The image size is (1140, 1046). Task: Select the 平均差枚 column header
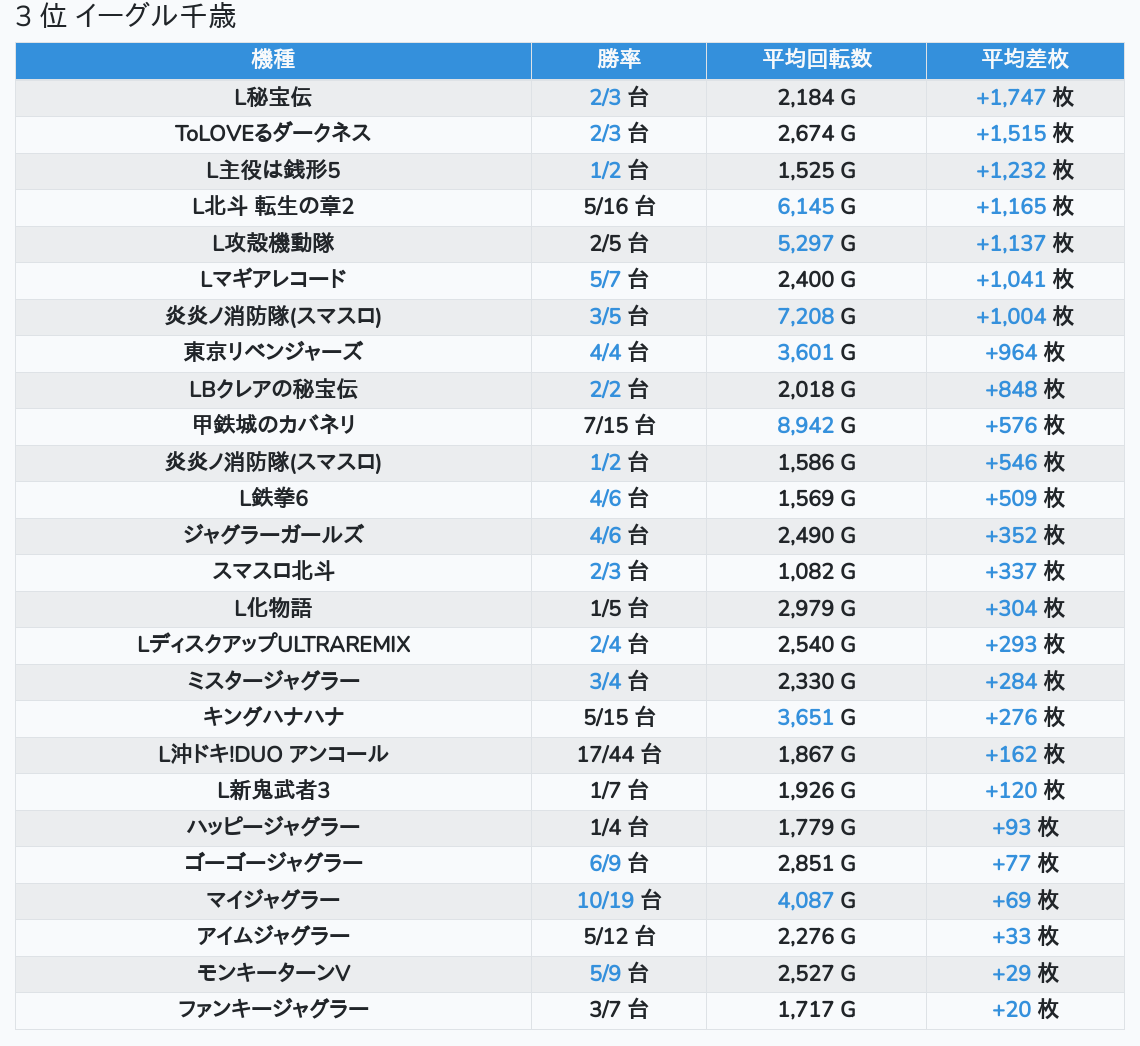click(x=1024, y=60)
